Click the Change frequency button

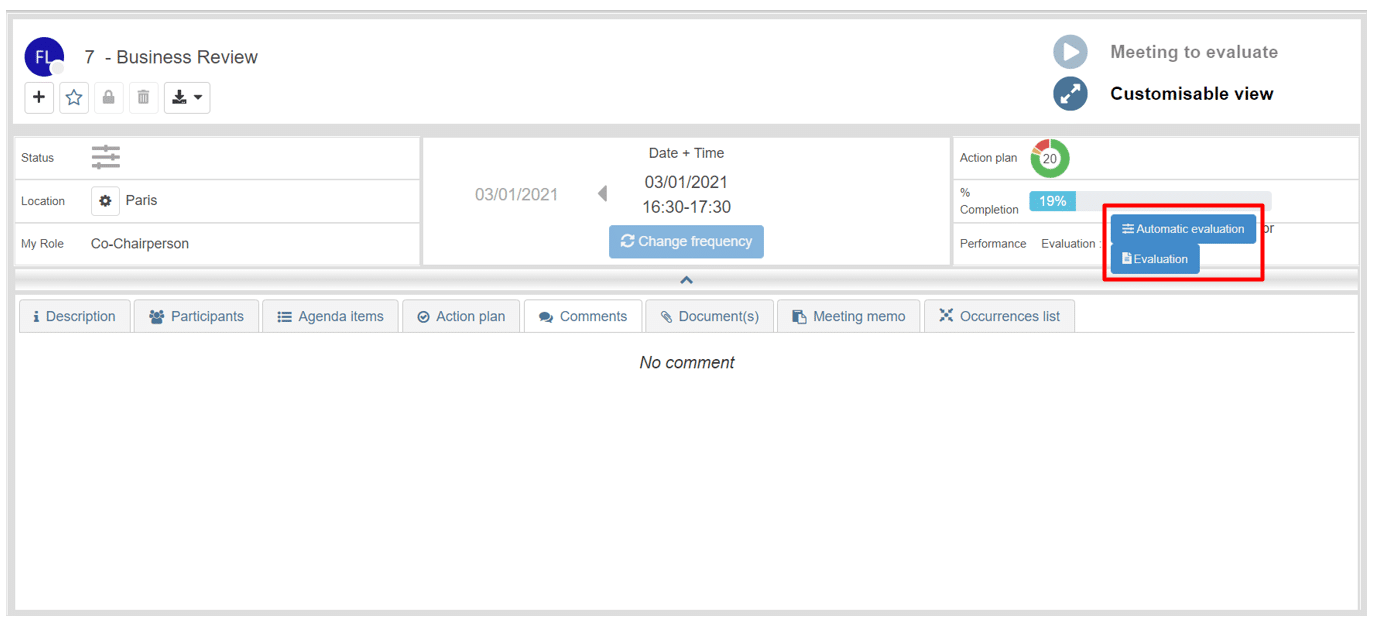(686, 242)
